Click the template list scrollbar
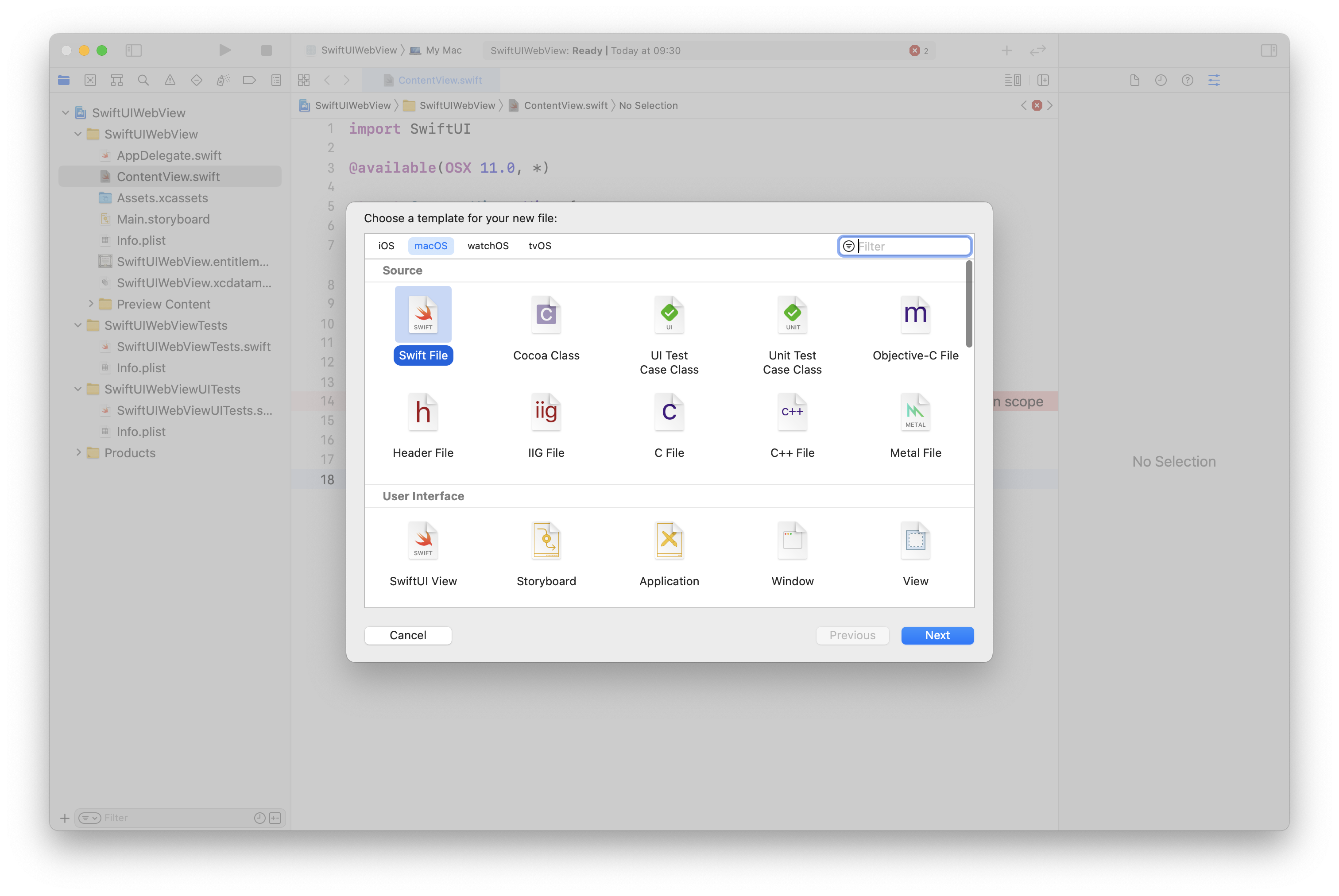The width and height of the screenshot is (1339, 896). (x=969, y=304)
